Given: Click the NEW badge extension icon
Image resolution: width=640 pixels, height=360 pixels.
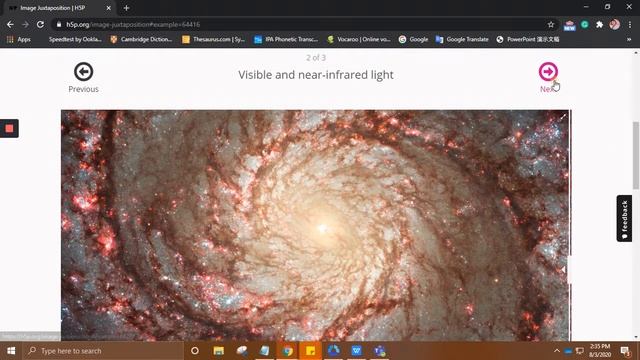Looking at the screenshot, I should pyautogui.click(x=569, y=25).
